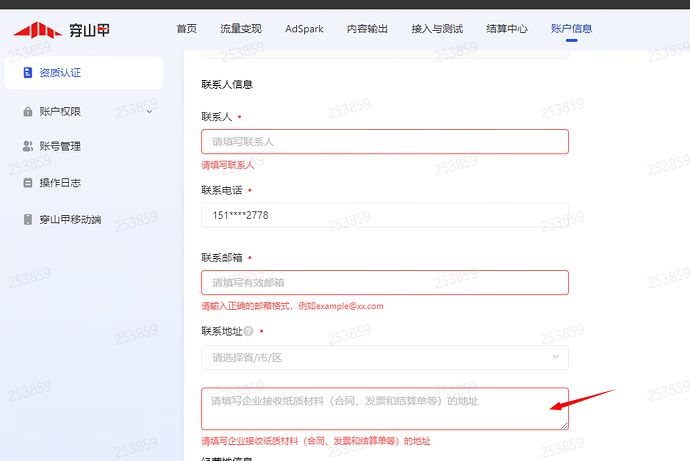Open the 请选择省/市/区 dropdown
The height and width of the screenshot is (461, 690).
click(x=385, y=357)
